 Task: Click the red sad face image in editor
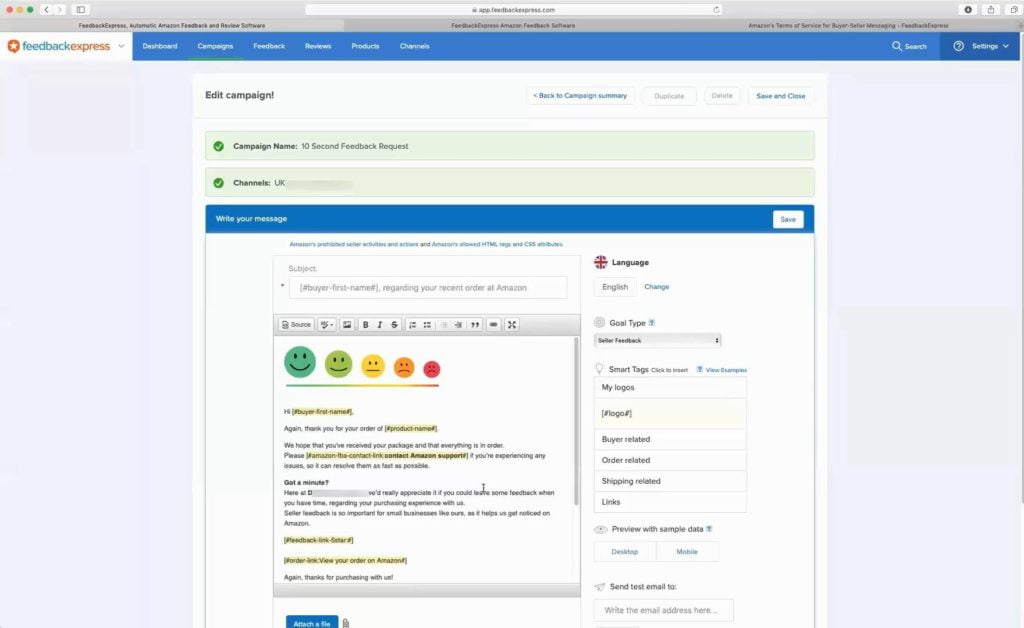[432, 369]
